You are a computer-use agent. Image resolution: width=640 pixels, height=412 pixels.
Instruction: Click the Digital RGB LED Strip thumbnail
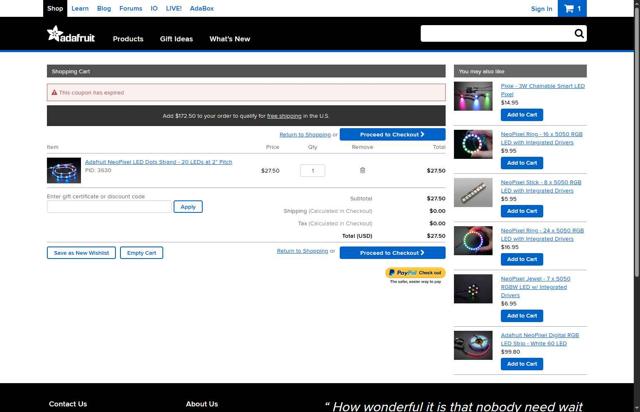tap(473, 345)
